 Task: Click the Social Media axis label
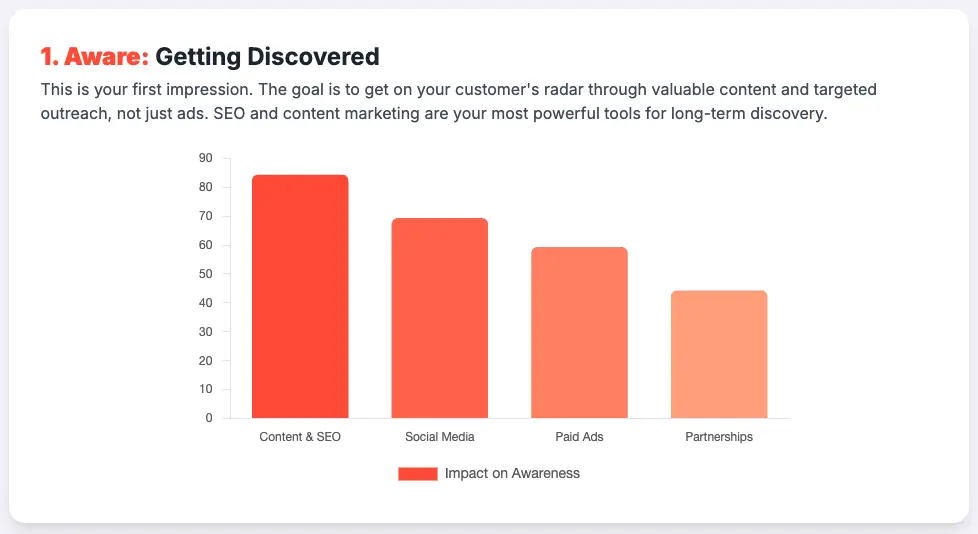[x=440, y=437]
